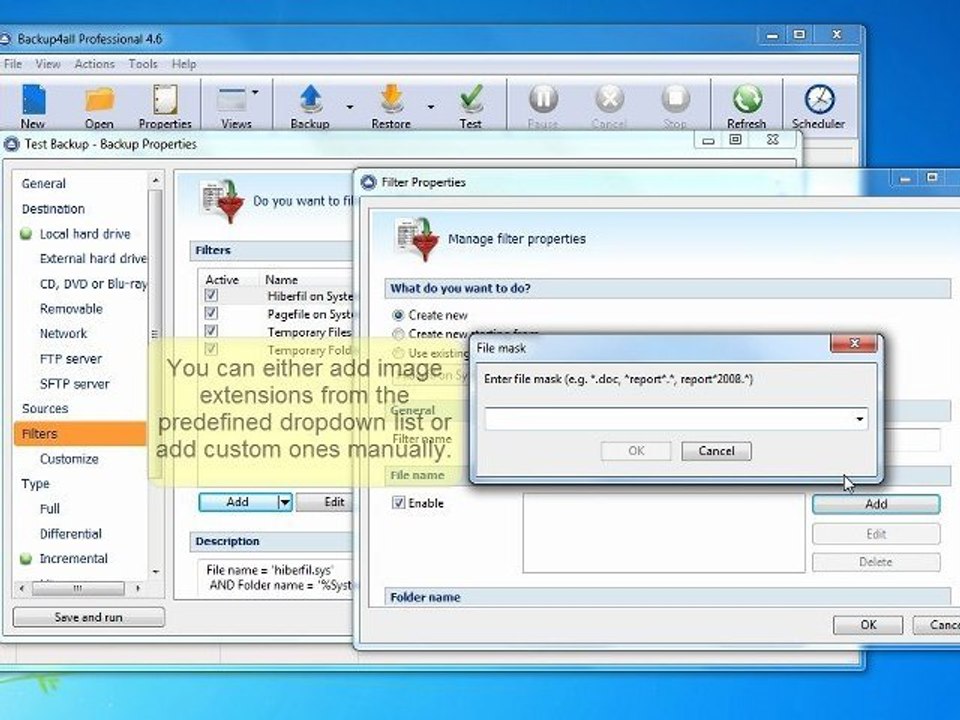Open the file mask combo box dropdown
This screenshot has width=960, height=720.
(860, 419)
